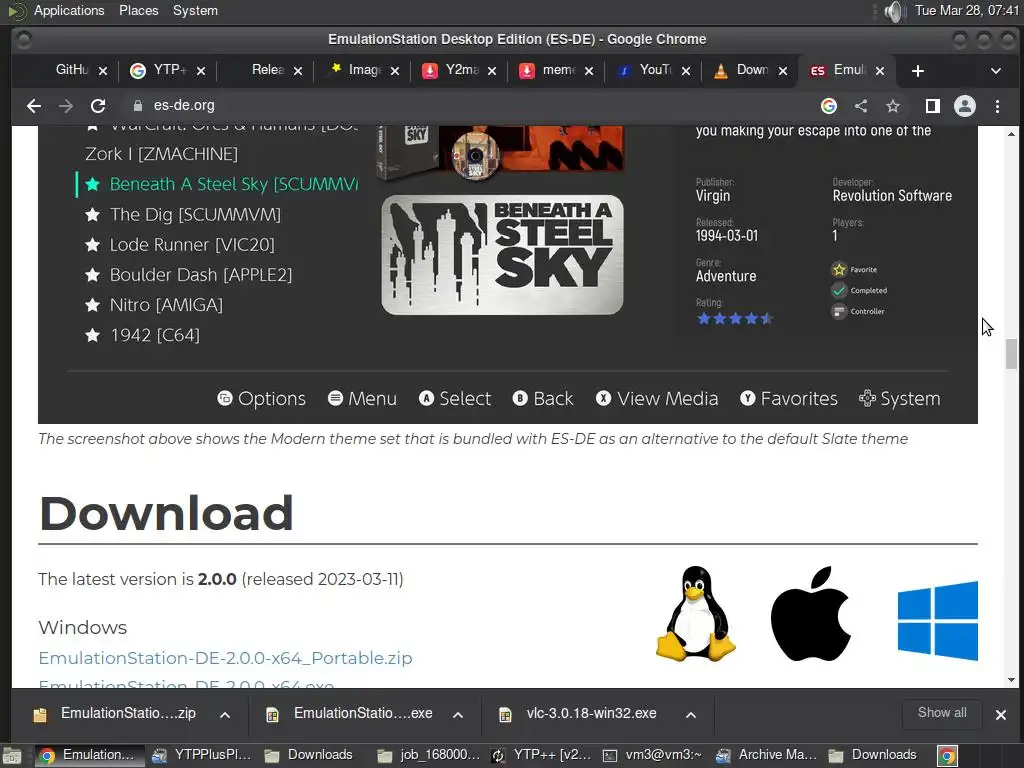Go back to the previous page
1024x768 pixels.
click(x=34, y=106)
